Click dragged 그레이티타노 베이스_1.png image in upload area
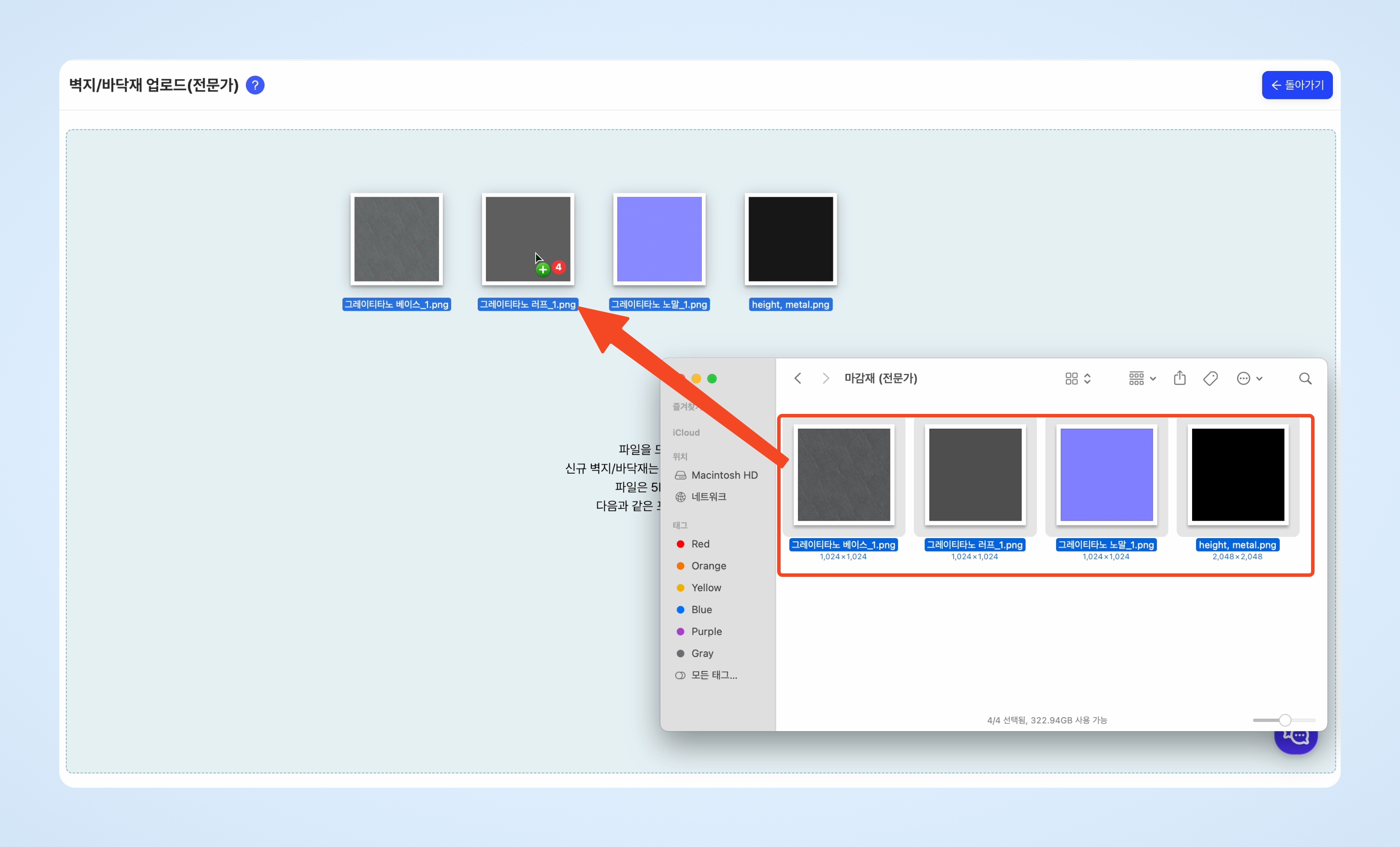The width and height of the screenshot is (1400, 847). pos(397,239)
